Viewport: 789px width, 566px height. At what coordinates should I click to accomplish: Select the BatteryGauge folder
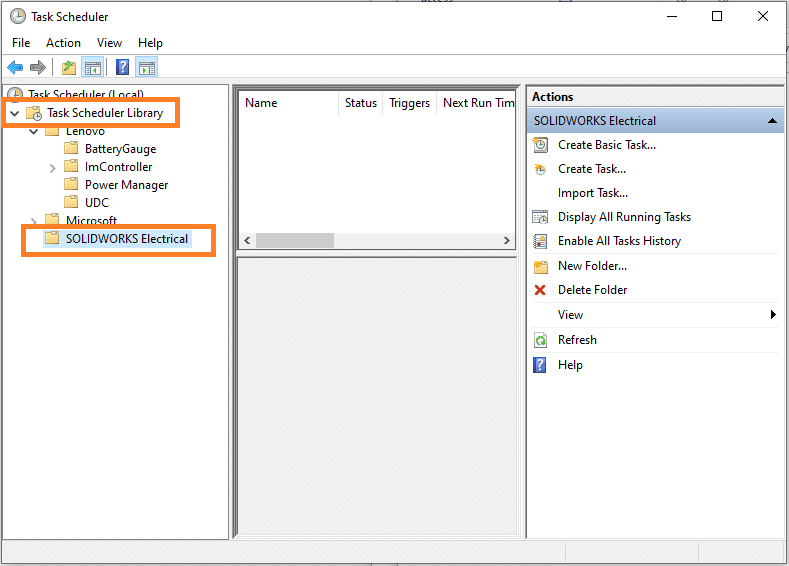pyautogui.click(x=120, y=149)
